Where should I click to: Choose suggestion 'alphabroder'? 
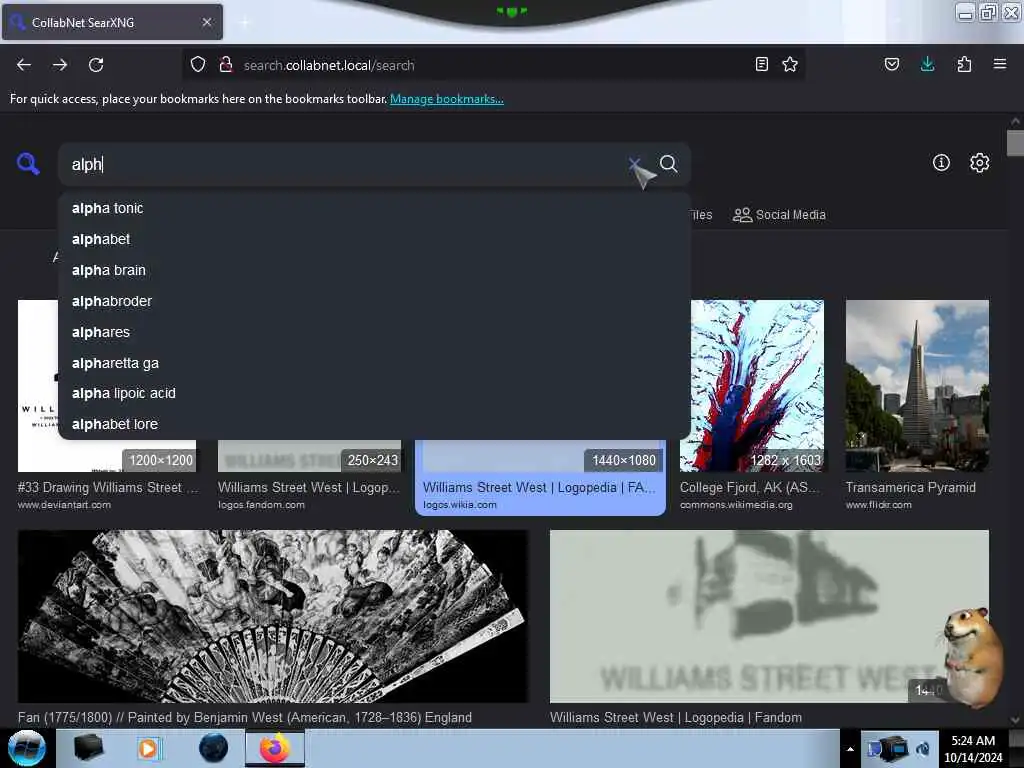pyautogui.click(x=374, y=301)
